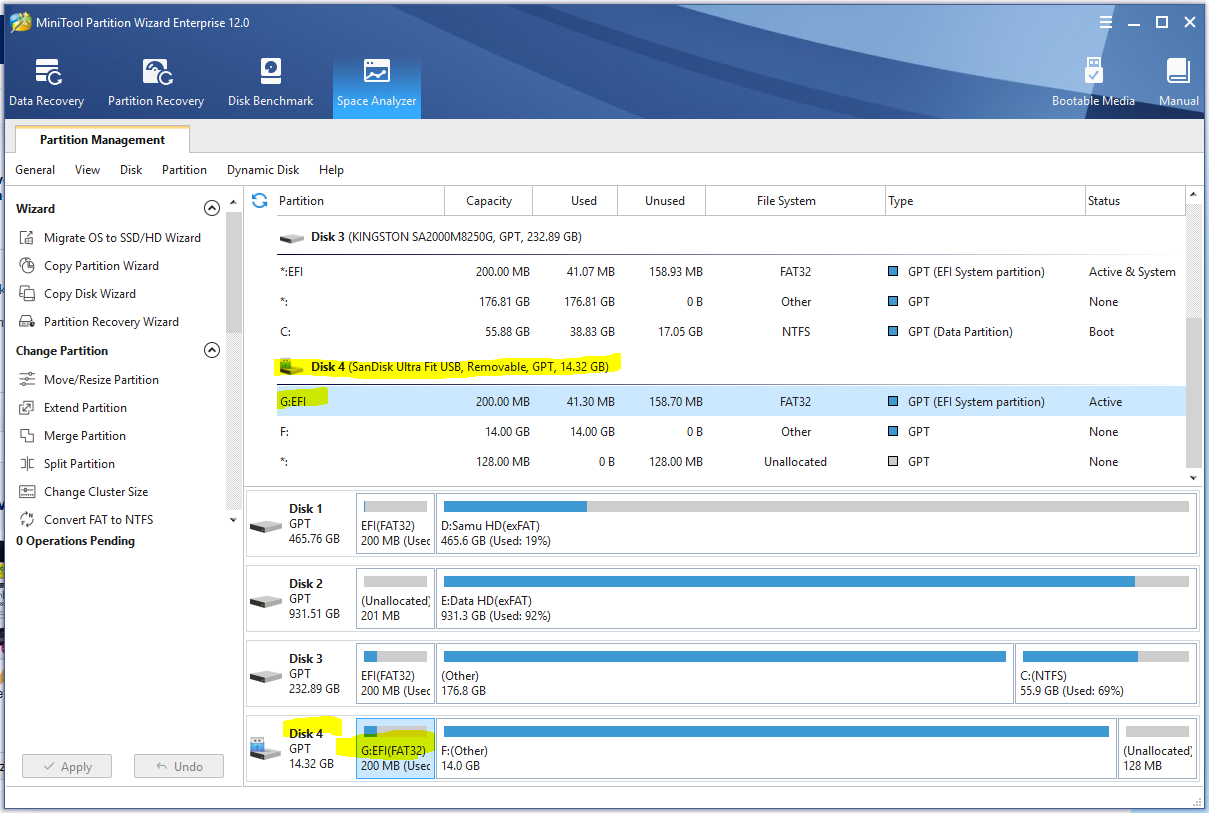Select the *:EFI row under Disk 3

(732, 272)
